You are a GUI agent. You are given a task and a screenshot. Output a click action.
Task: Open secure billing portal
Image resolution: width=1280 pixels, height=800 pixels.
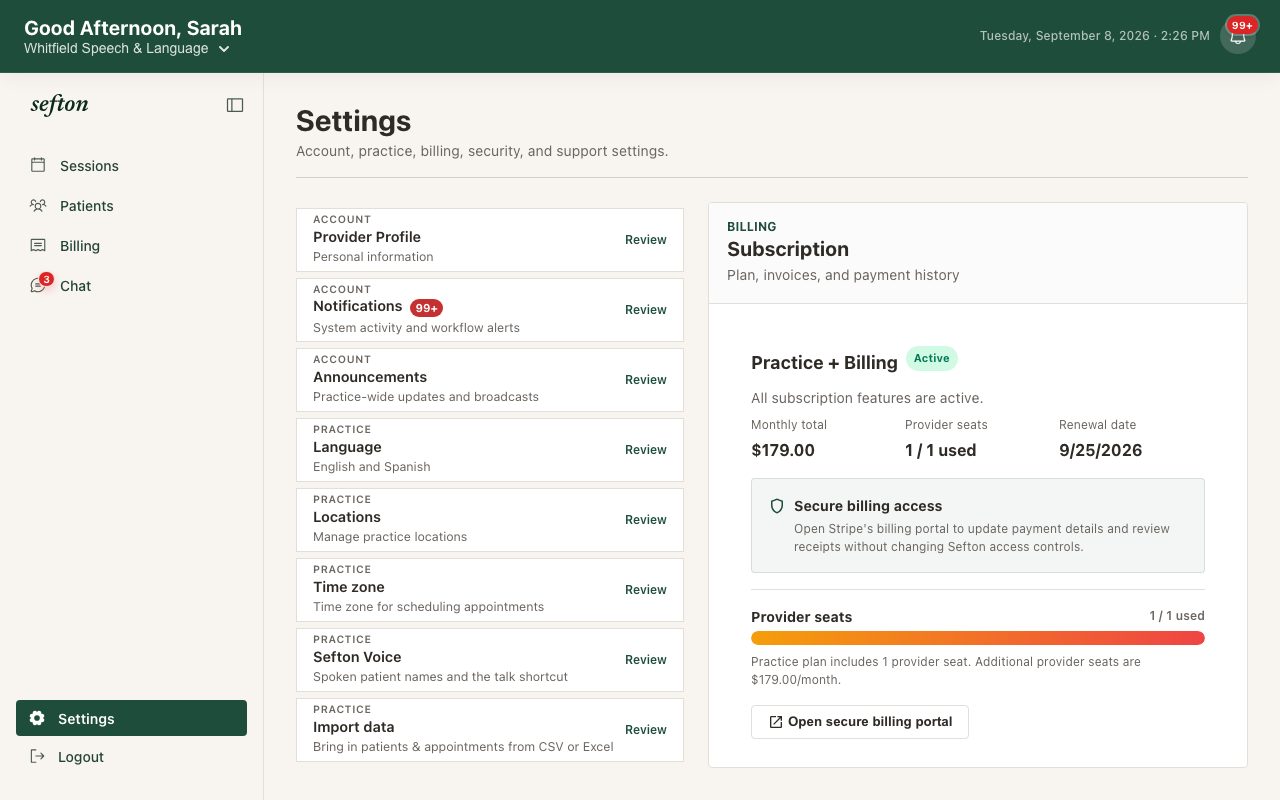pos(860,722)
